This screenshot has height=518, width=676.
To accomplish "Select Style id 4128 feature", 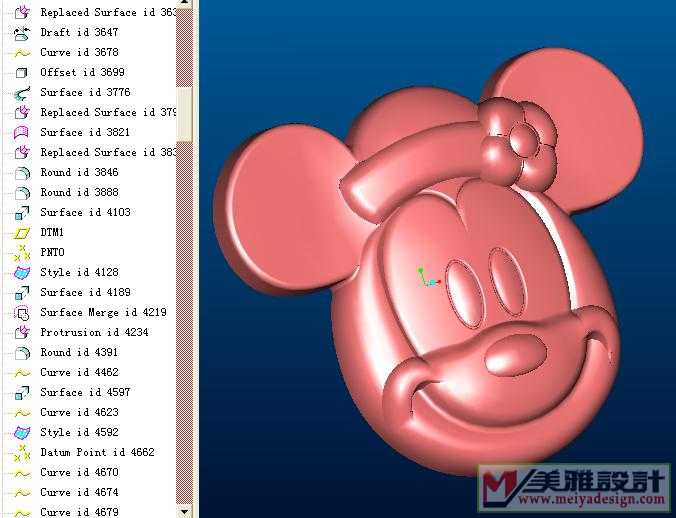I will click(79, 272).
